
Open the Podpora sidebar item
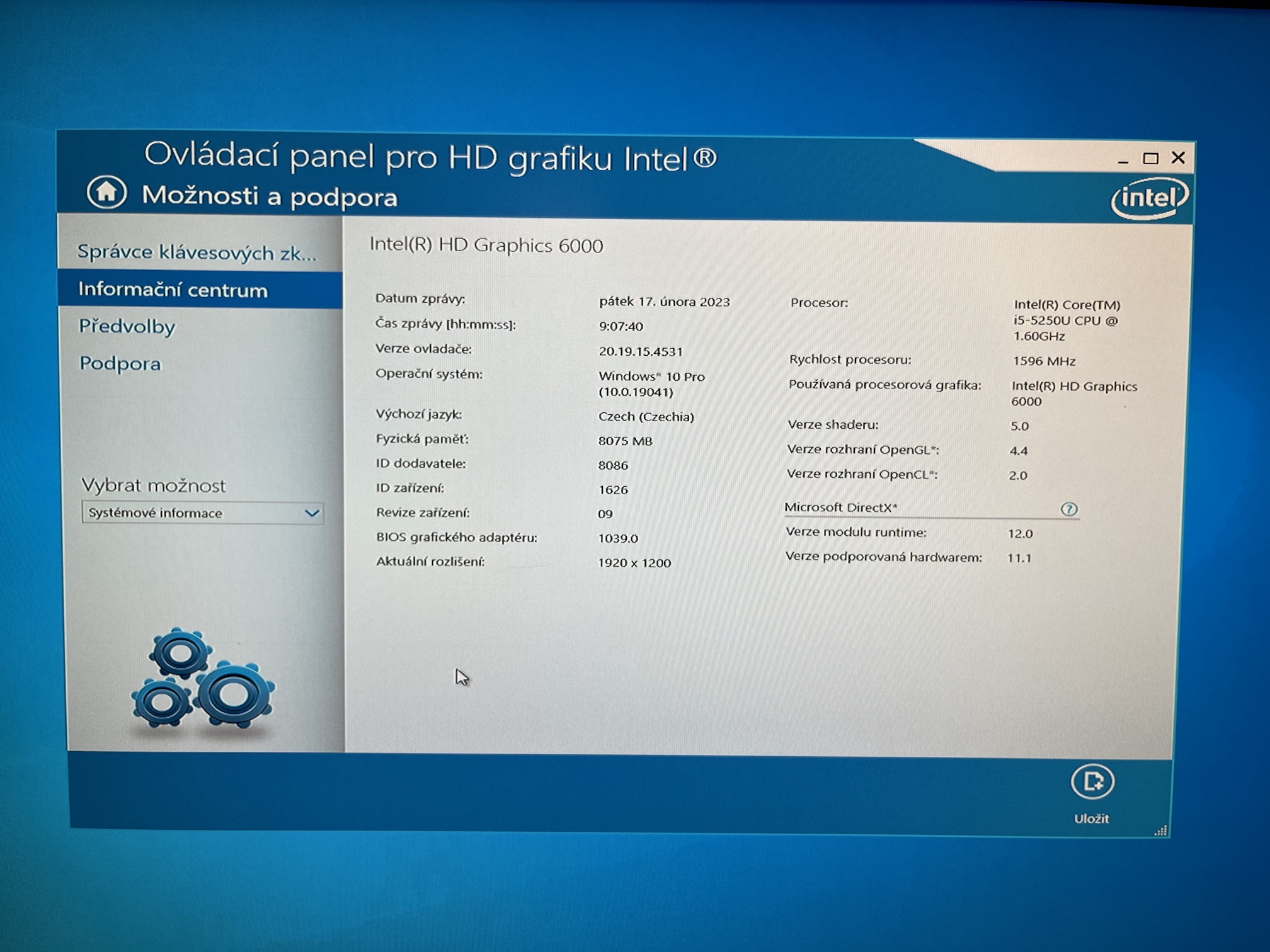click(120, 363)
